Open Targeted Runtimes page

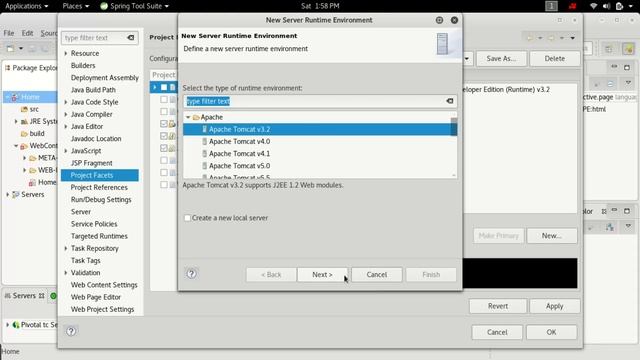pos(99,236)
